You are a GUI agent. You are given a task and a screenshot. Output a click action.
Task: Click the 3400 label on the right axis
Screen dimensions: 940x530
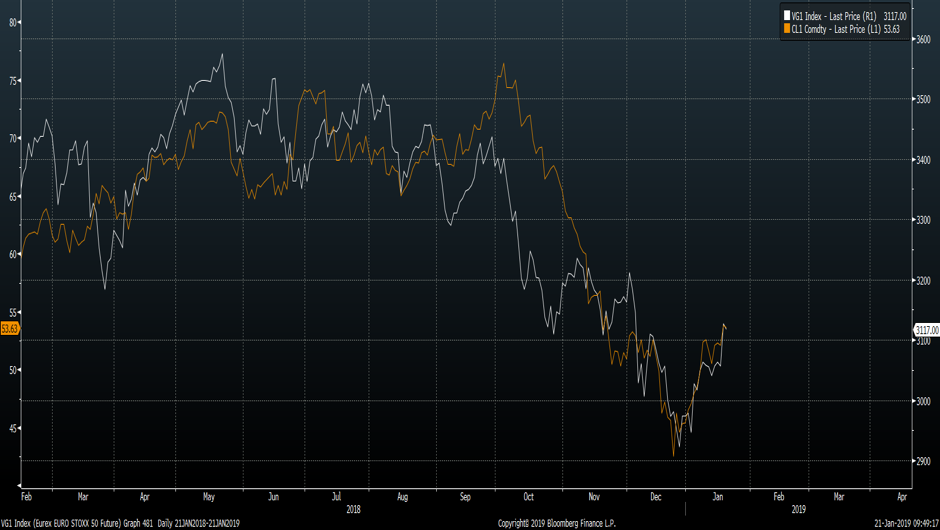point(923,160)
